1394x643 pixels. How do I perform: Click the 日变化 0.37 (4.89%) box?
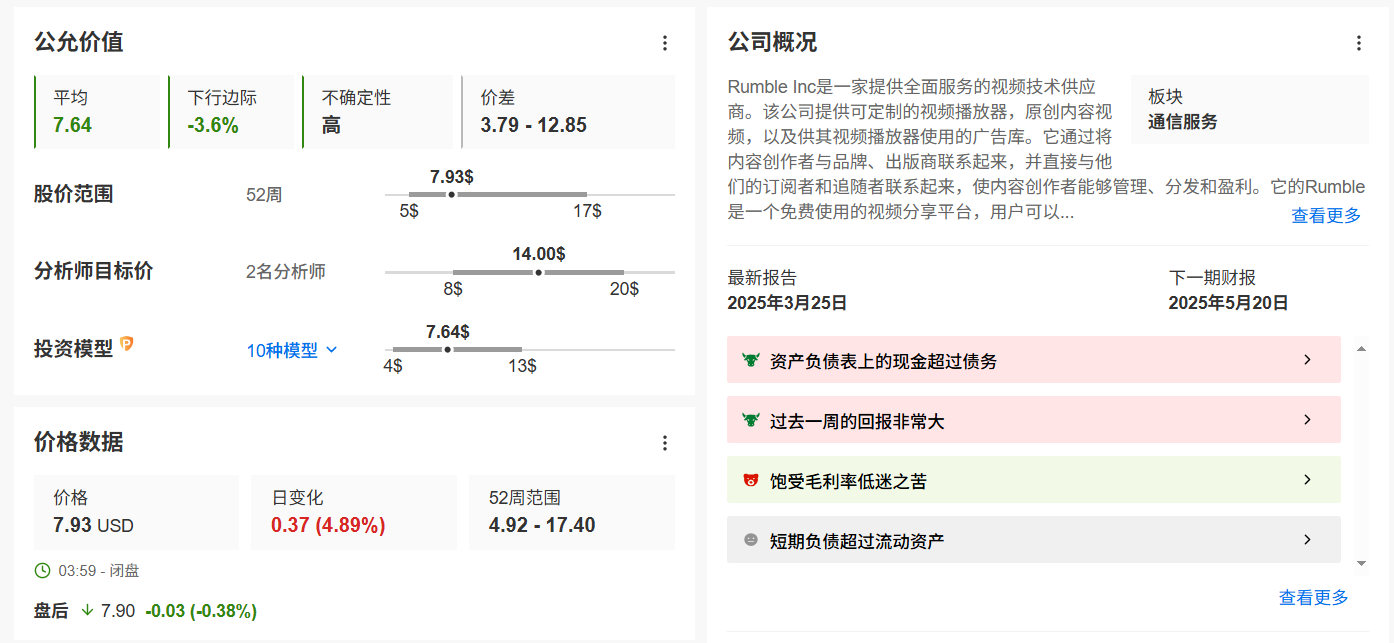pyautogui.click(x=354, y=512)
